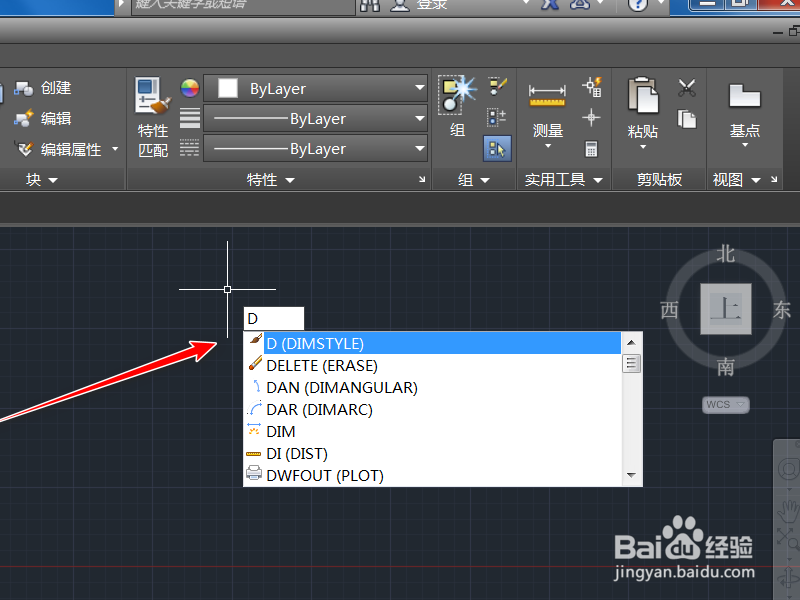Screen dimensions: 800x600
Task: Click 南 (South) on the ViewCube compass
Action: click(x=726, y=366)
